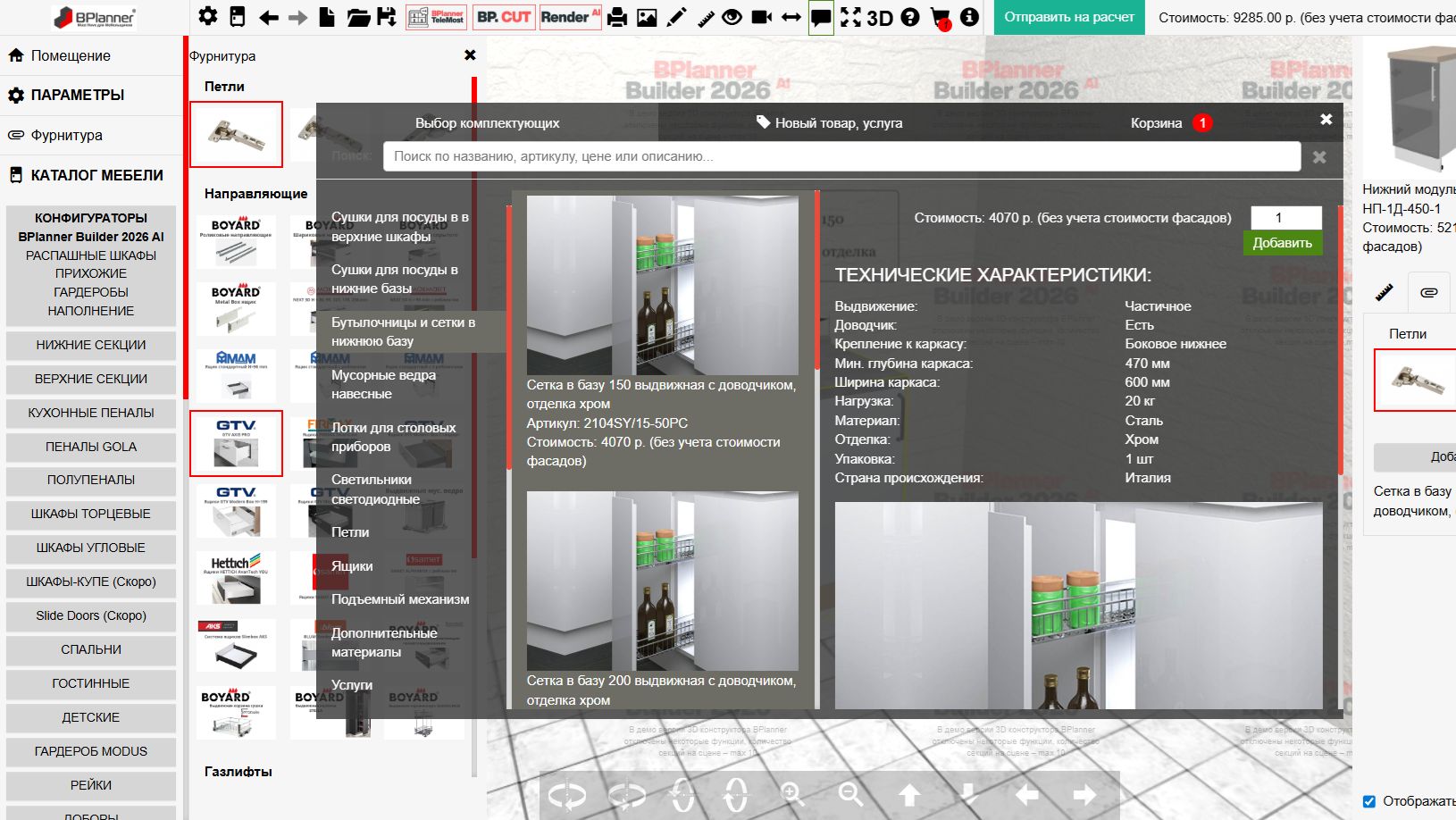Screen dimensions: 1456x820
Task: Select ВЕРХНИЕ СЕКЦИИ category
Action: click(x=91, y=379)
